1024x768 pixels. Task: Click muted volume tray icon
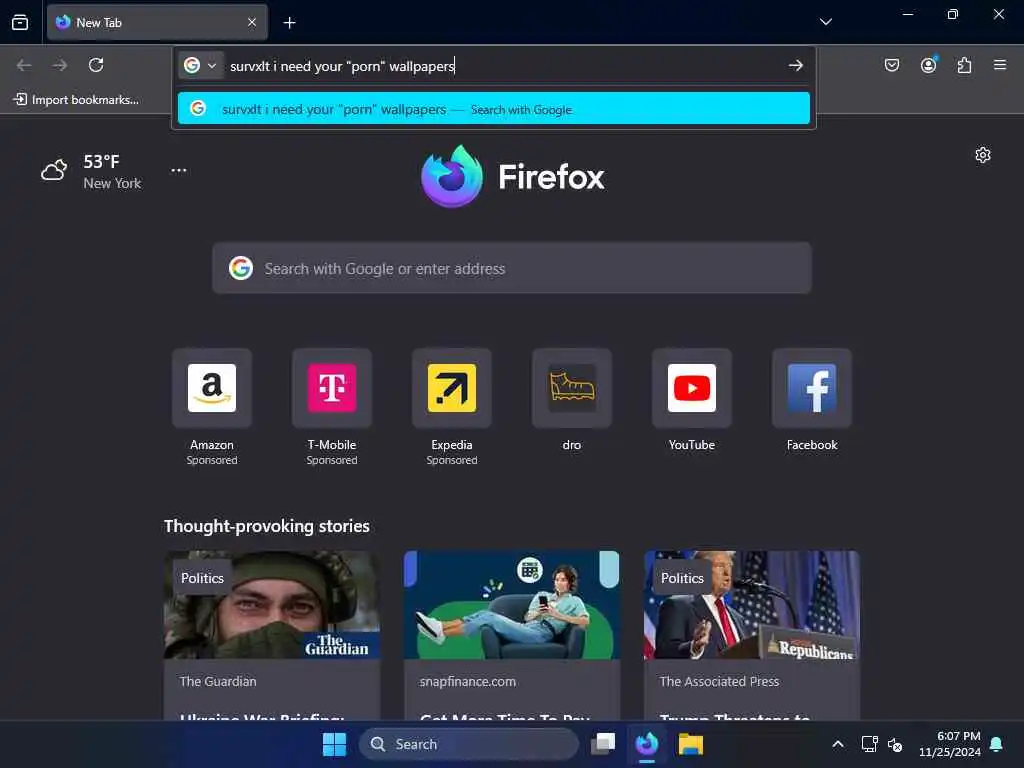[895, 744]
